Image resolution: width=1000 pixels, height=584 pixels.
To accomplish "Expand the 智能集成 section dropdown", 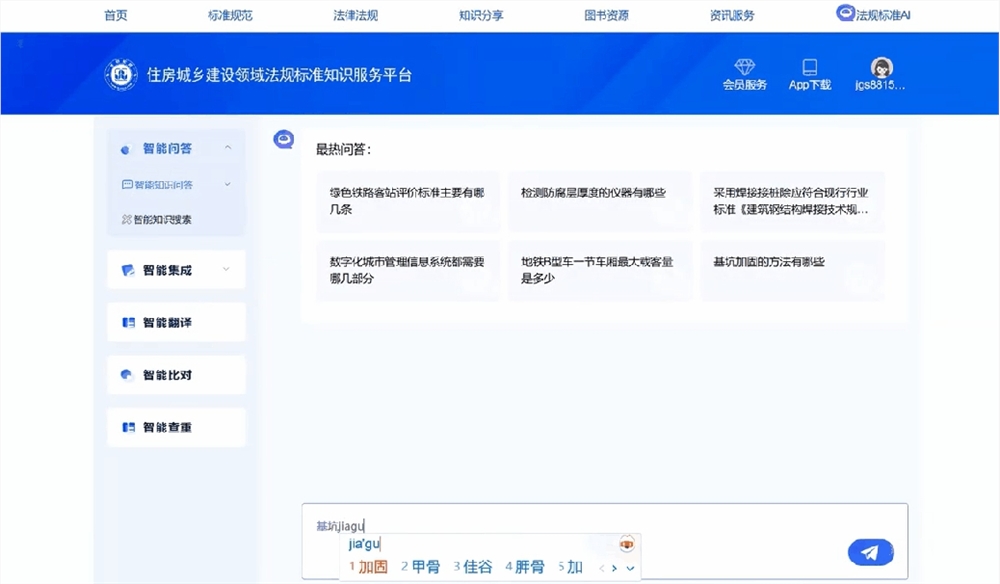I will (x=224, y=269).
